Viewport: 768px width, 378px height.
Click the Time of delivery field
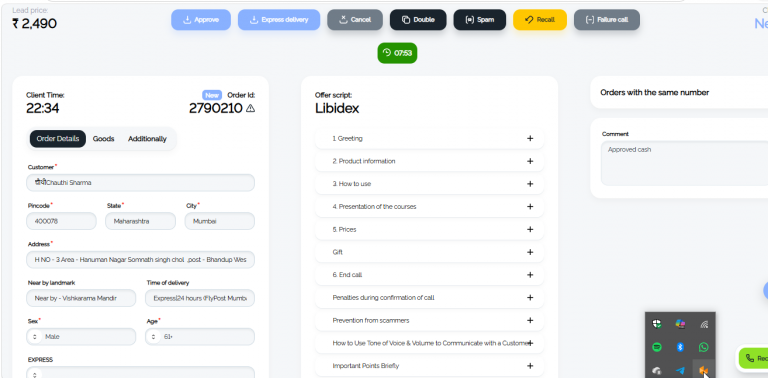[200, 298]
